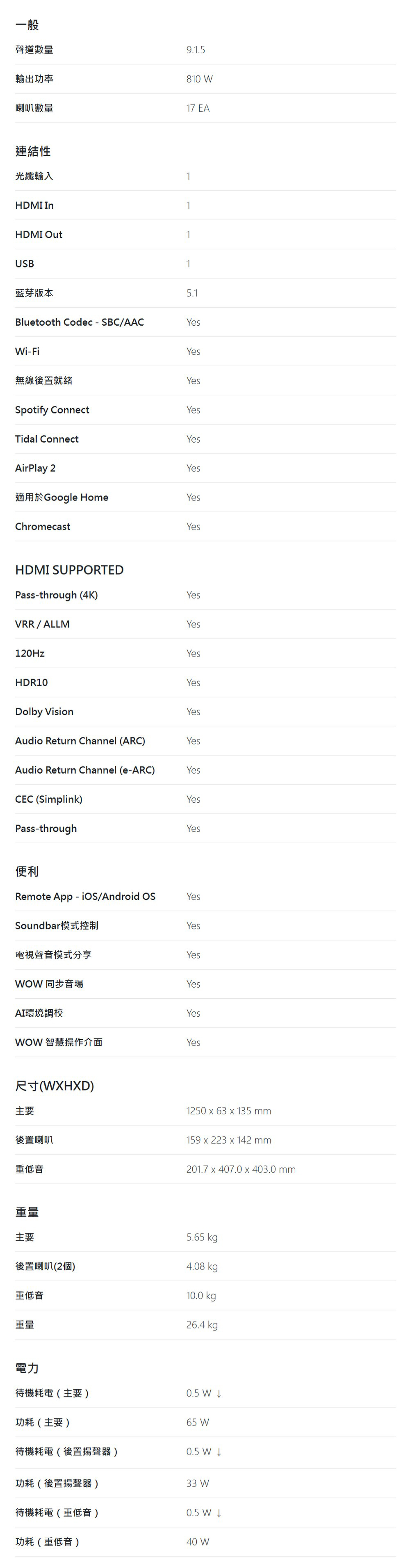Viewport: 410px width, 1568px height.
Task: Click the 1250 x 63 x 135 mm dimension
Action: pos(229,1111)
